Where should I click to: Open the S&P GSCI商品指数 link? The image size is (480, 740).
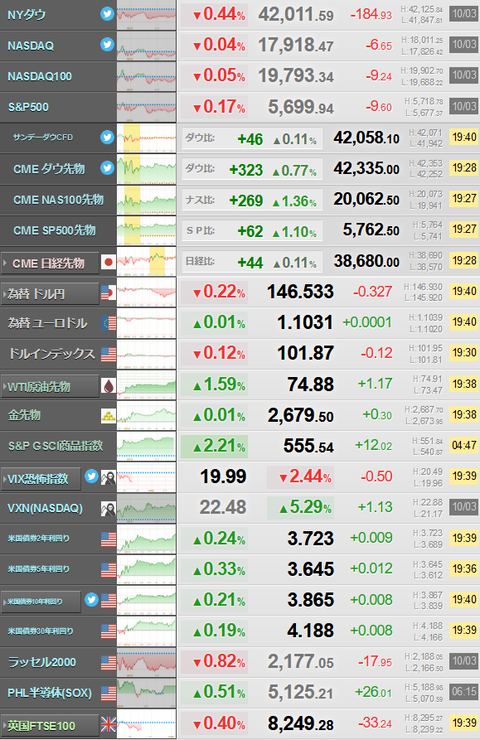tap(55, 446)
